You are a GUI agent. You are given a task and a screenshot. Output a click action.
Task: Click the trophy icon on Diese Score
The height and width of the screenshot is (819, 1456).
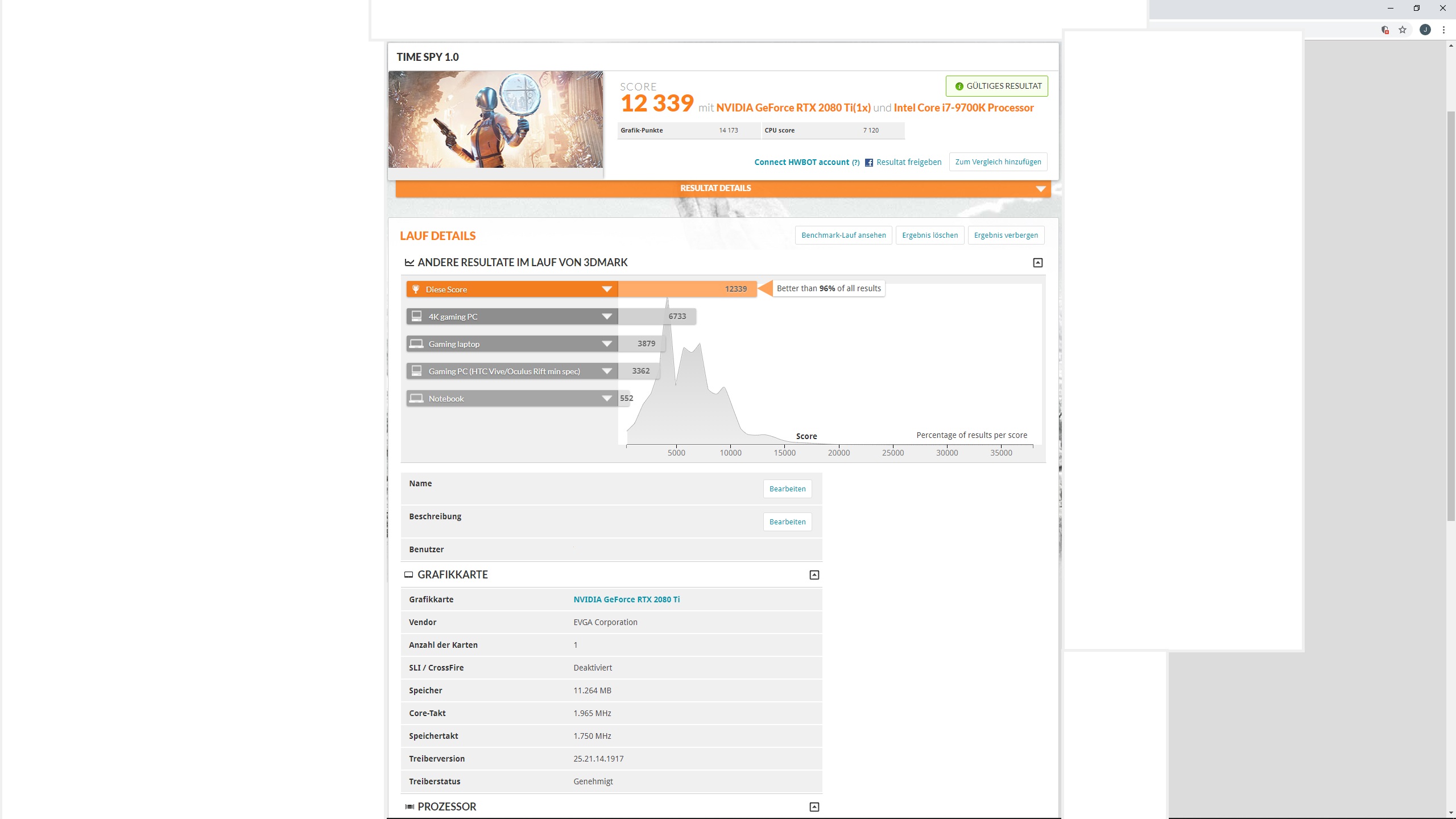416,289
